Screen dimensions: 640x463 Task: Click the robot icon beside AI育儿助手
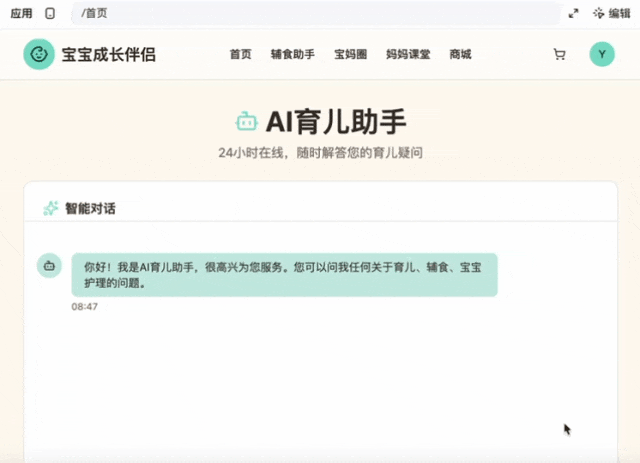click(247, 121)
